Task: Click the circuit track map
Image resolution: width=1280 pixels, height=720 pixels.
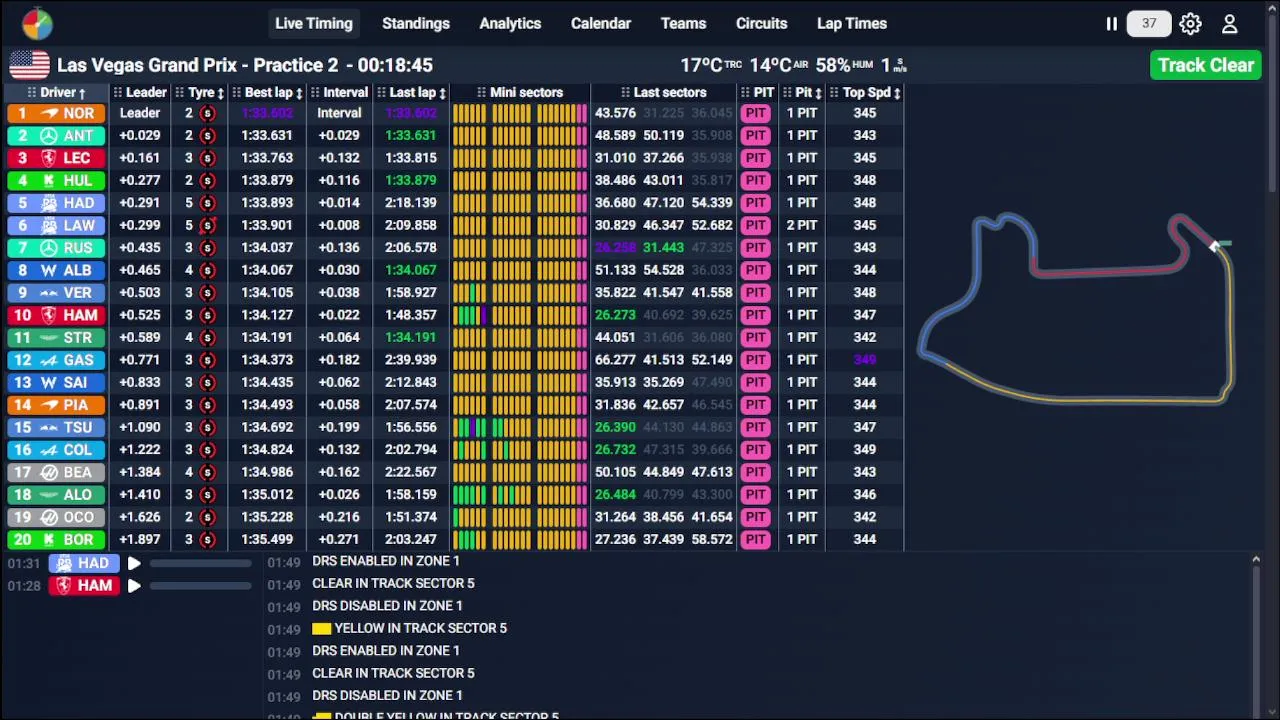Action: [x=1076, y=308]
